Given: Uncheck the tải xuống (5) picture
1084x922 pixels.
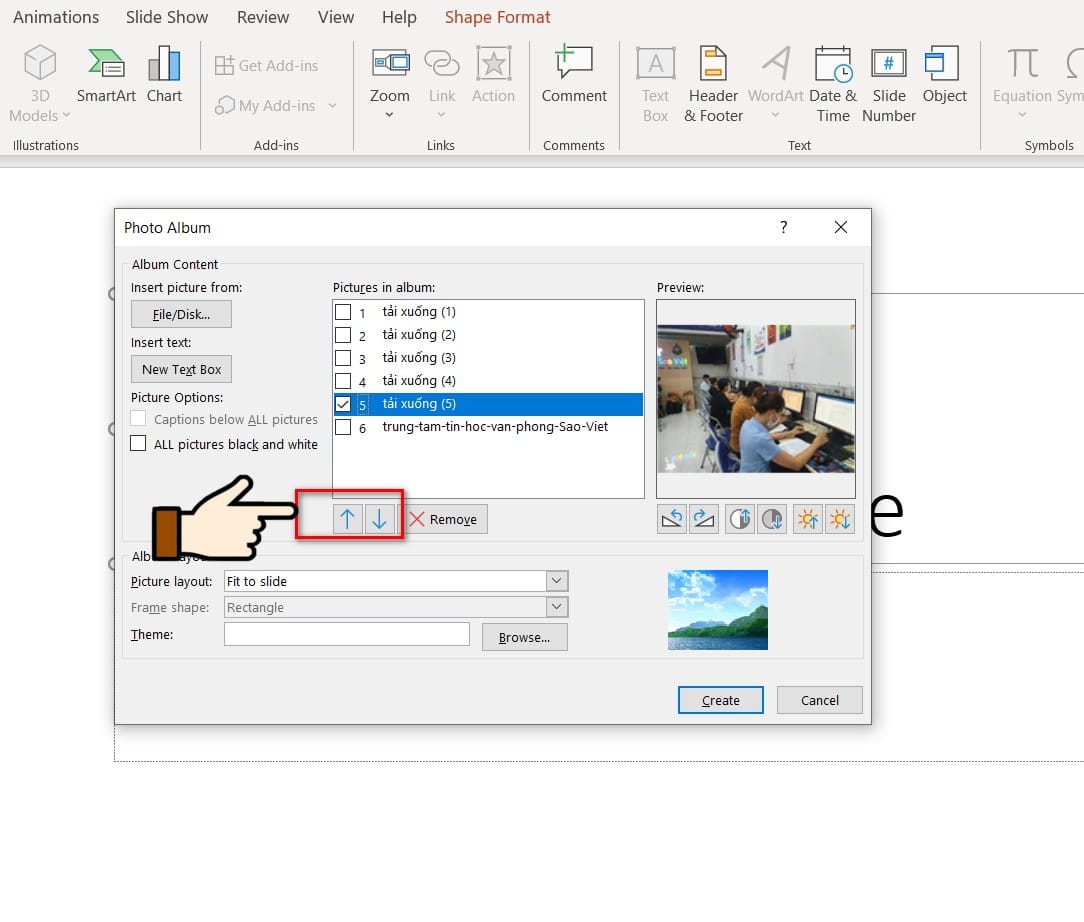Looking at the screenshot, I should [x=343, y=404].
